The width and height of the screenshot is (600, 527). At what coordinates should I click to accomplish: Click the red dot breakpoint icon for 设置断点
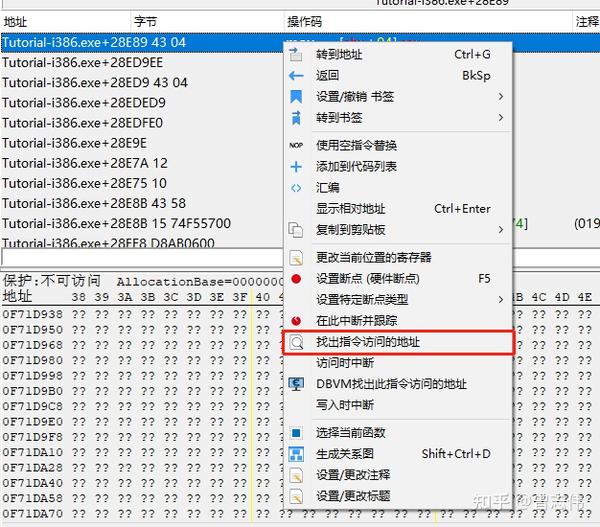coord(296,279)
